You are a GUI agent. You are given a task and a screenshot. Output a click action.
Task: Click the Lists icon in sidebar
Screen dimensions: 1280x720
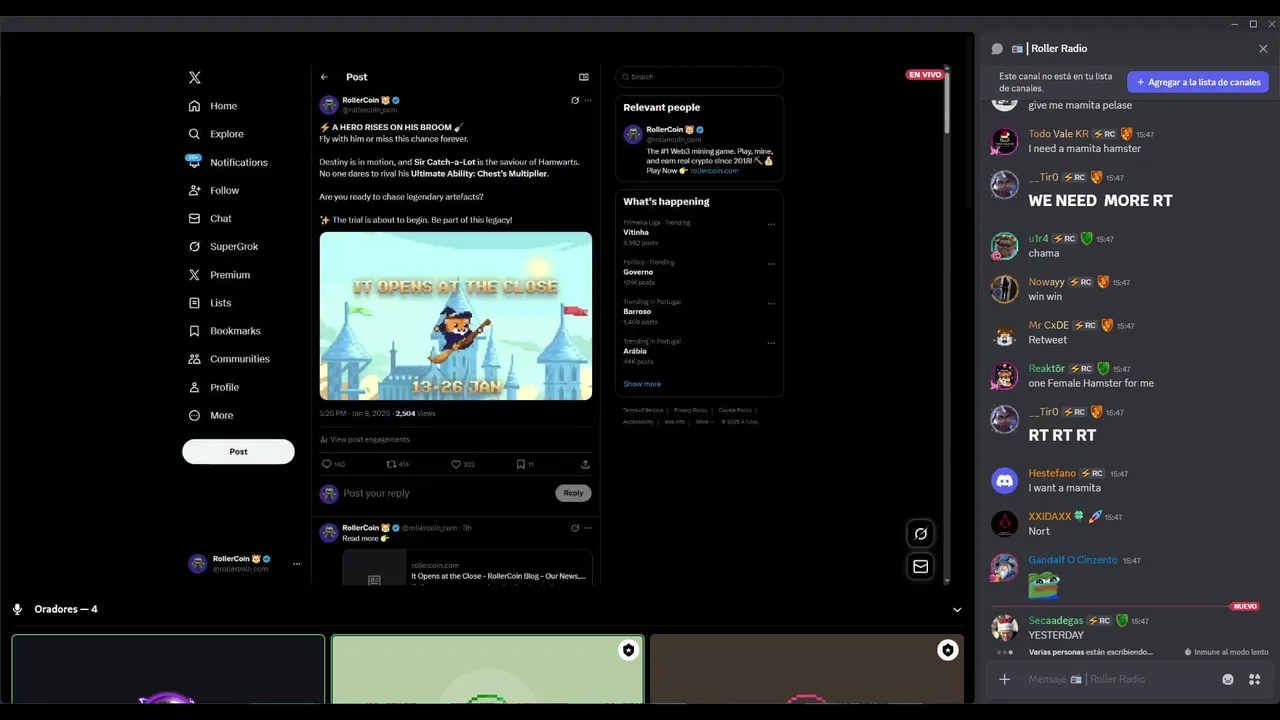(195, 303)
